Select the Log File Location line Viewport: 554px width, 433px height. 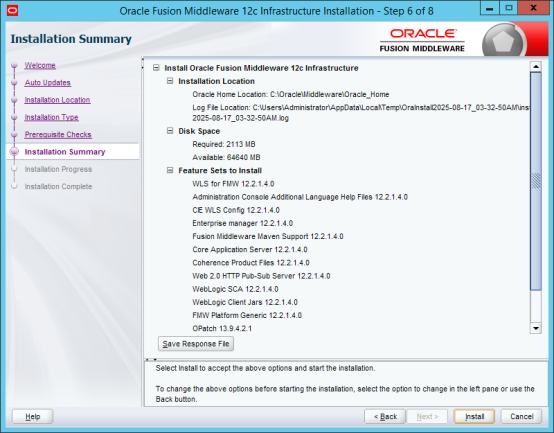pyautogui.click(x=360, y=113)
